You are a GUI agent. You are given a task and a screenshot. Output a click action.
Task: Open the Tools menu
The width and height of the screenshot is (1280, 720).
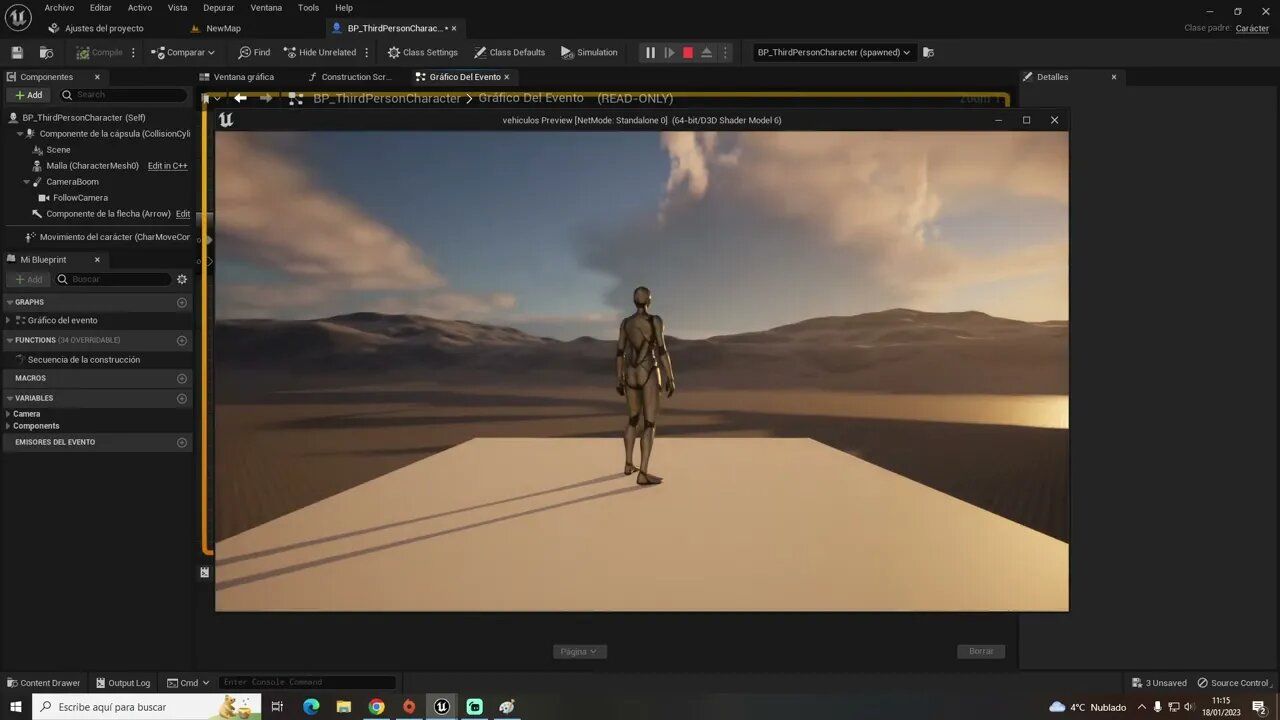coord(308,7)
